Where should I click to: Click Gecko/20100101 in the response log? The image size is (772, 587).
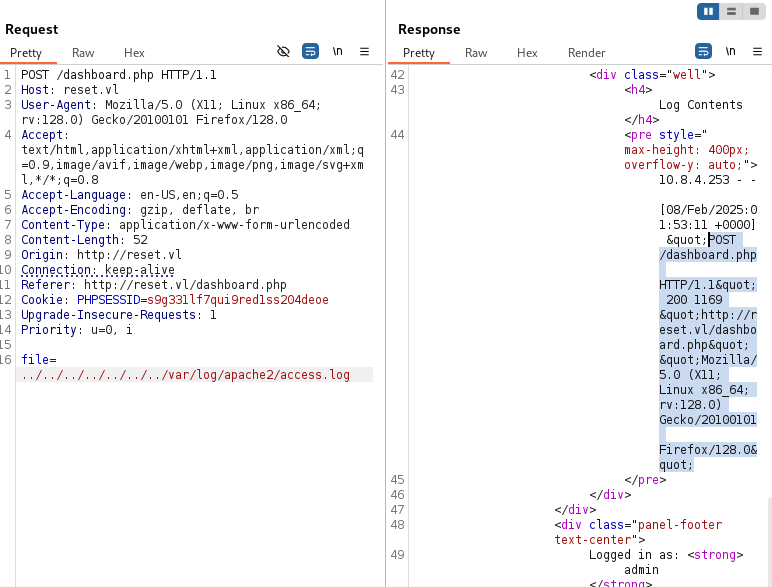[708, 420]
